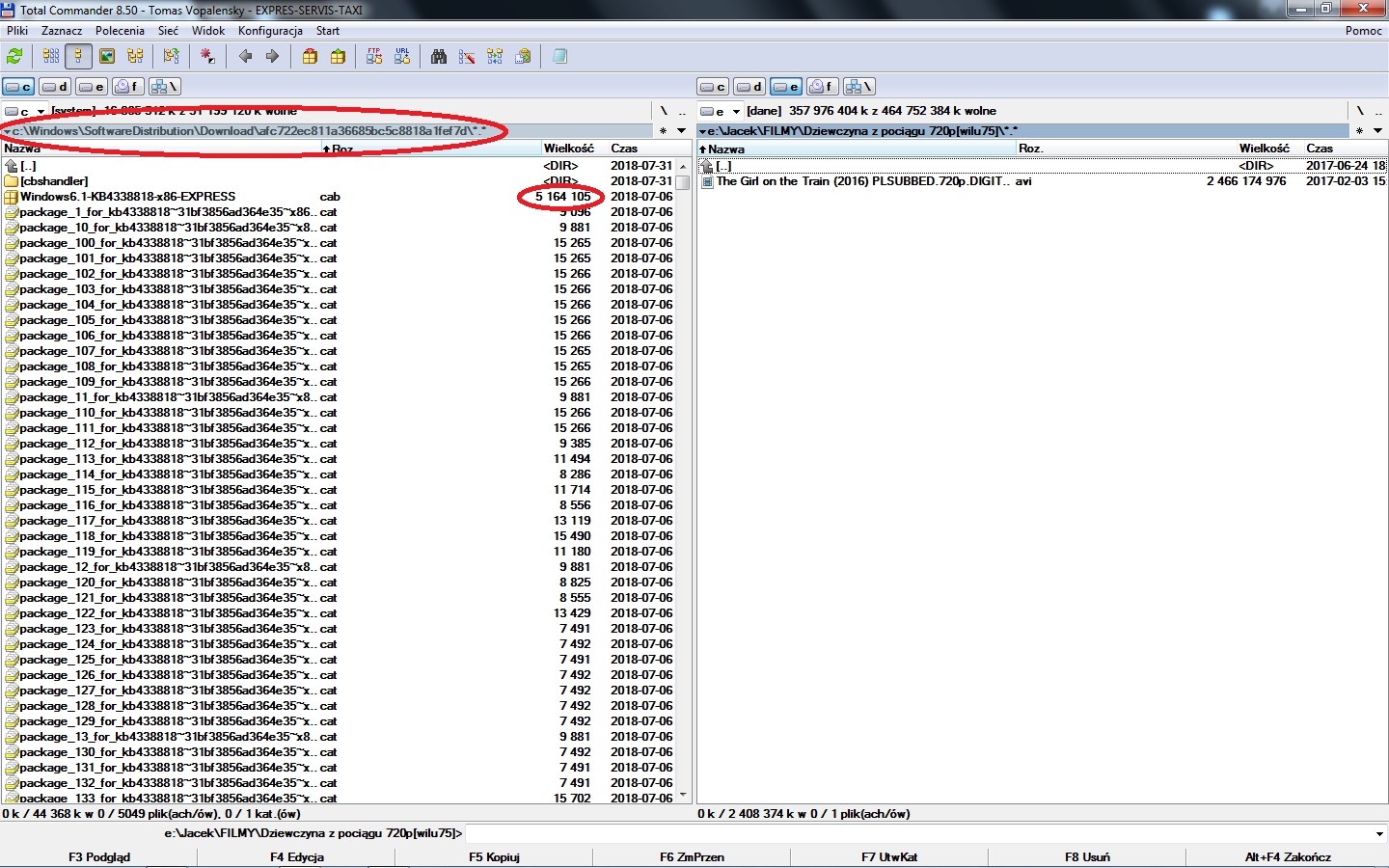
Task: Open file search with binoculars icon
Action: coord(439,57)
